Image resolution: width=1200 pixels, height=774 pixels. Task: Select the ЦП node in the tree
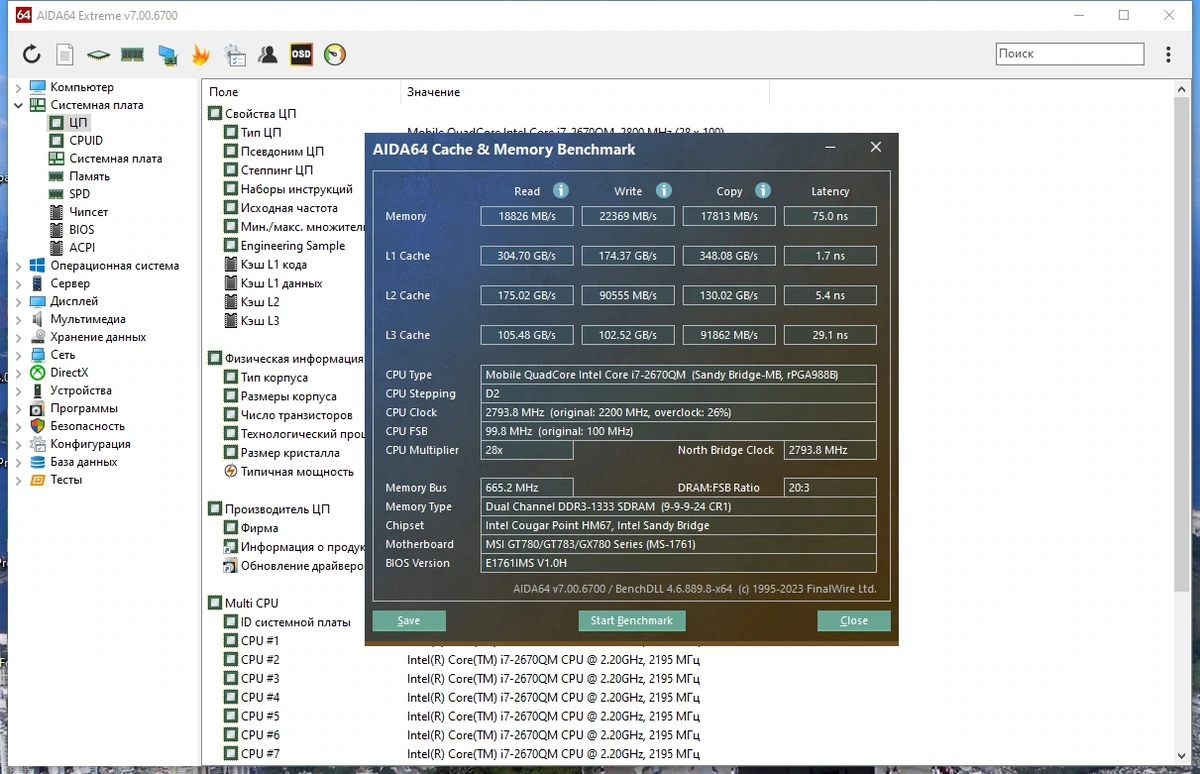(x=78, y=122)
